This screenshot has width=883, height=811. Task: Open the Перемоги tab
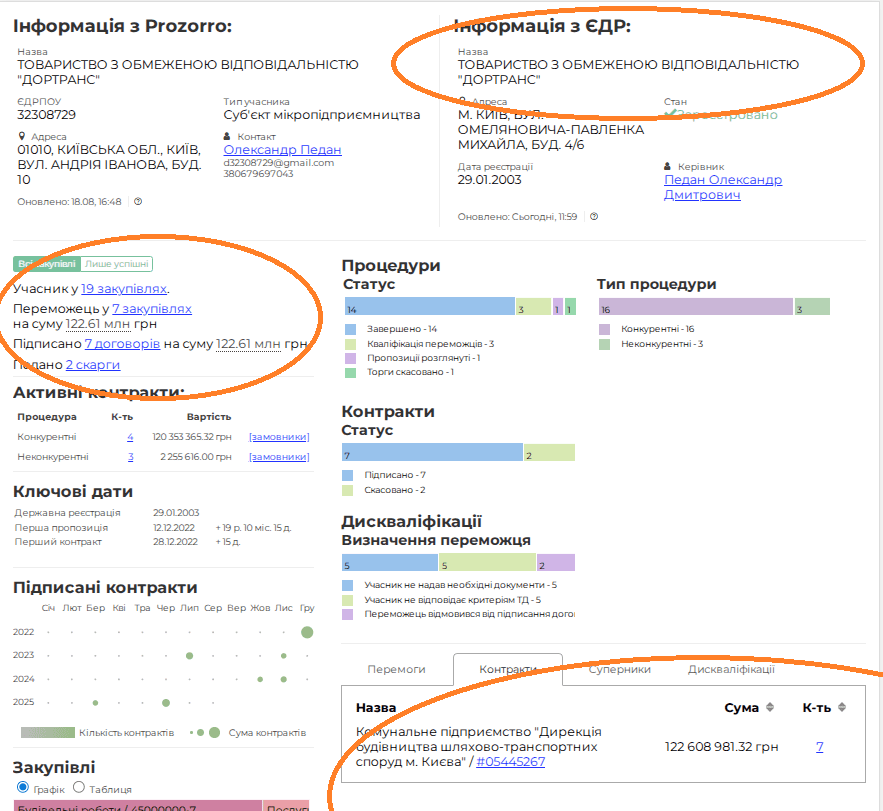click(x=396, y=669)
